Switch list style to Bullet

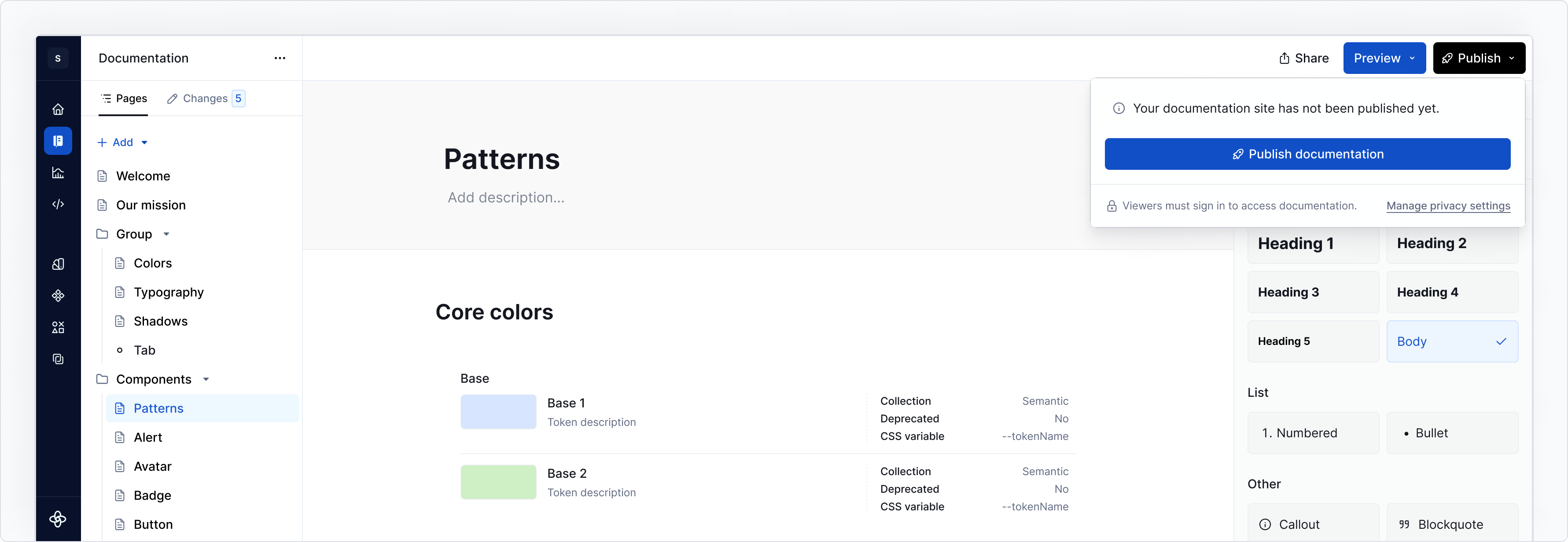tap(1452, 432)
